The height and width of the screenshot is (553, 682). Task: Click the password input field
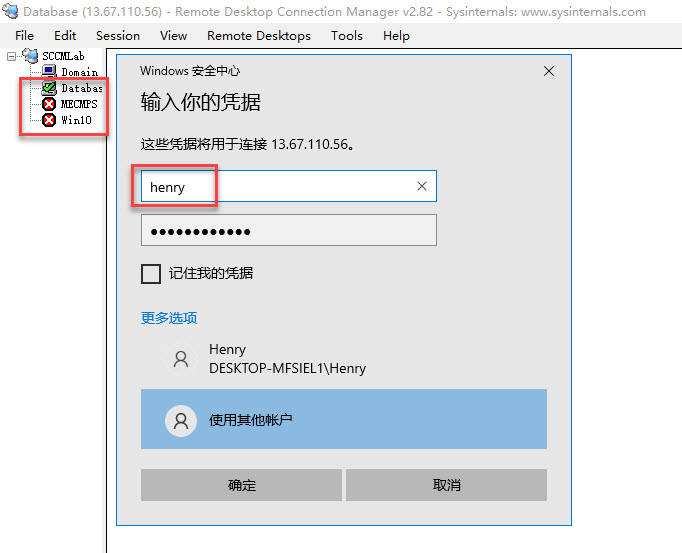[288, 231]
